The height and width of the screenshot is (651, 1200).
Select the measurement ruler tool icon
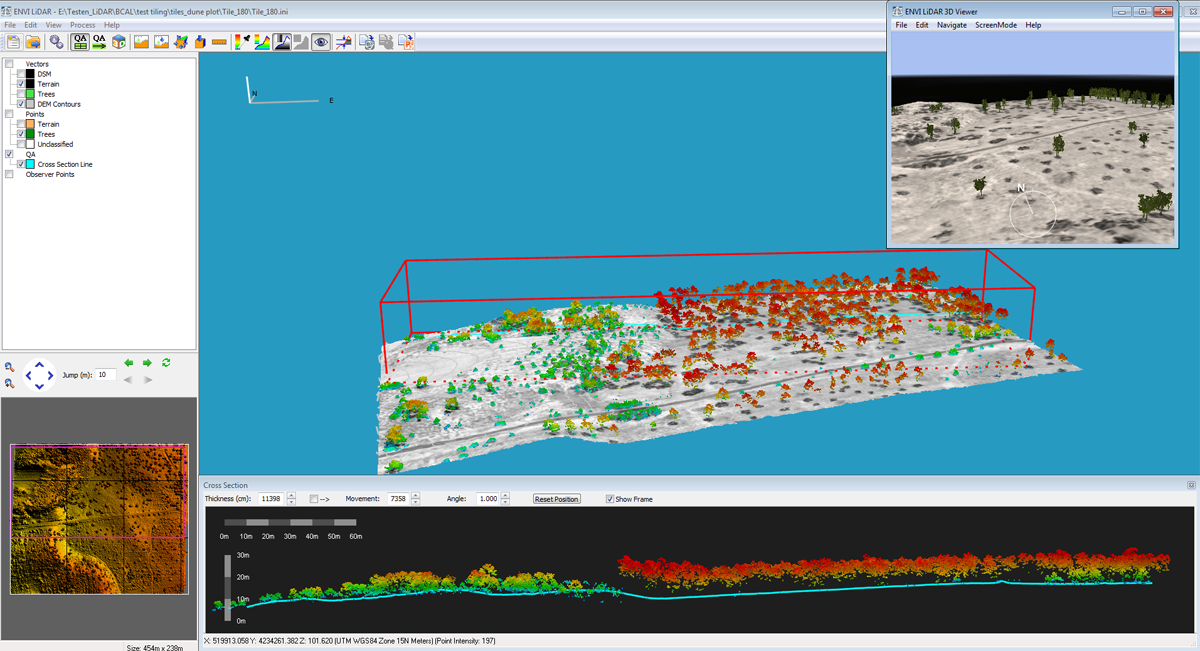coord(219,42)
